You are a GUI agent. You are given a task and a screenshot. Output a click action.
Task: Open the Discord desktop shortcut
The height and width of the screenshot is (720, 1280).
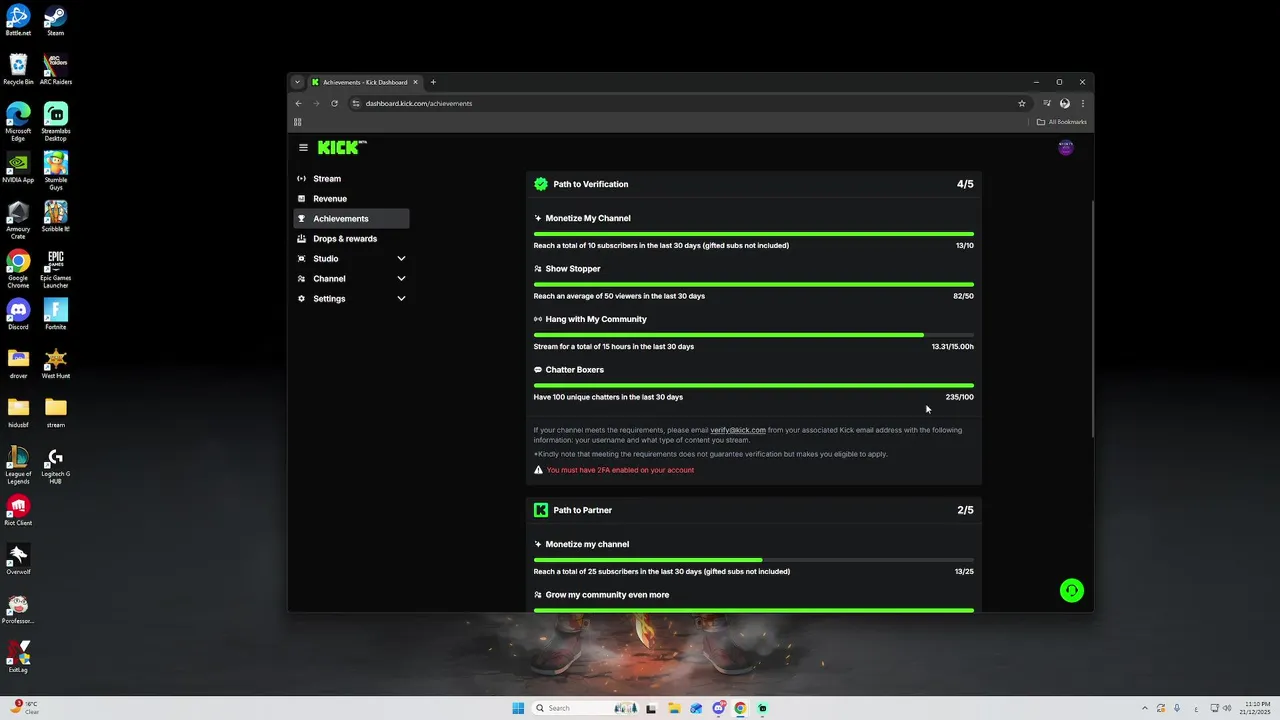point(18,314)
